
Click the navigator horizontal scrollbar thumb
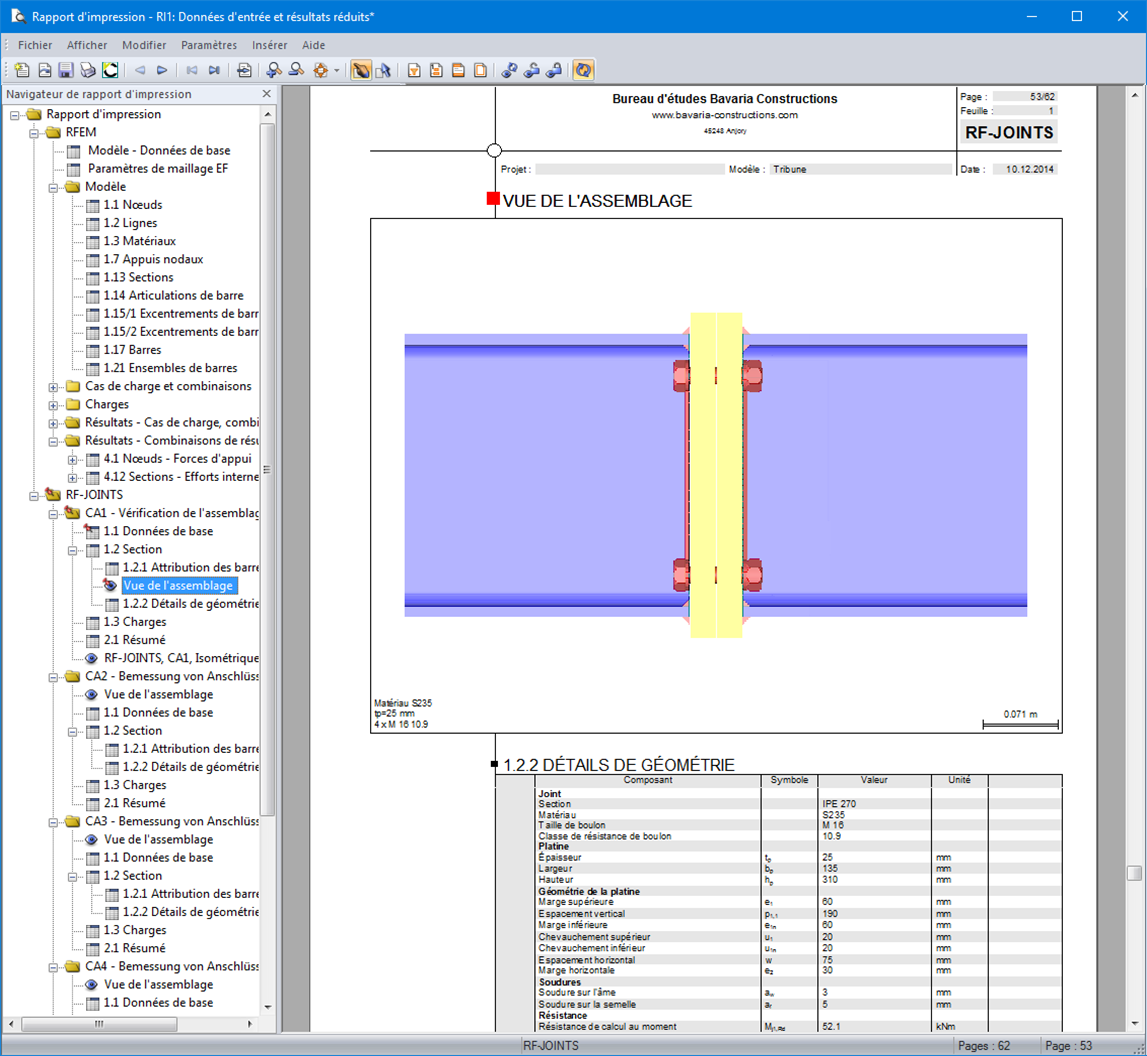(x=99, y=1024)
